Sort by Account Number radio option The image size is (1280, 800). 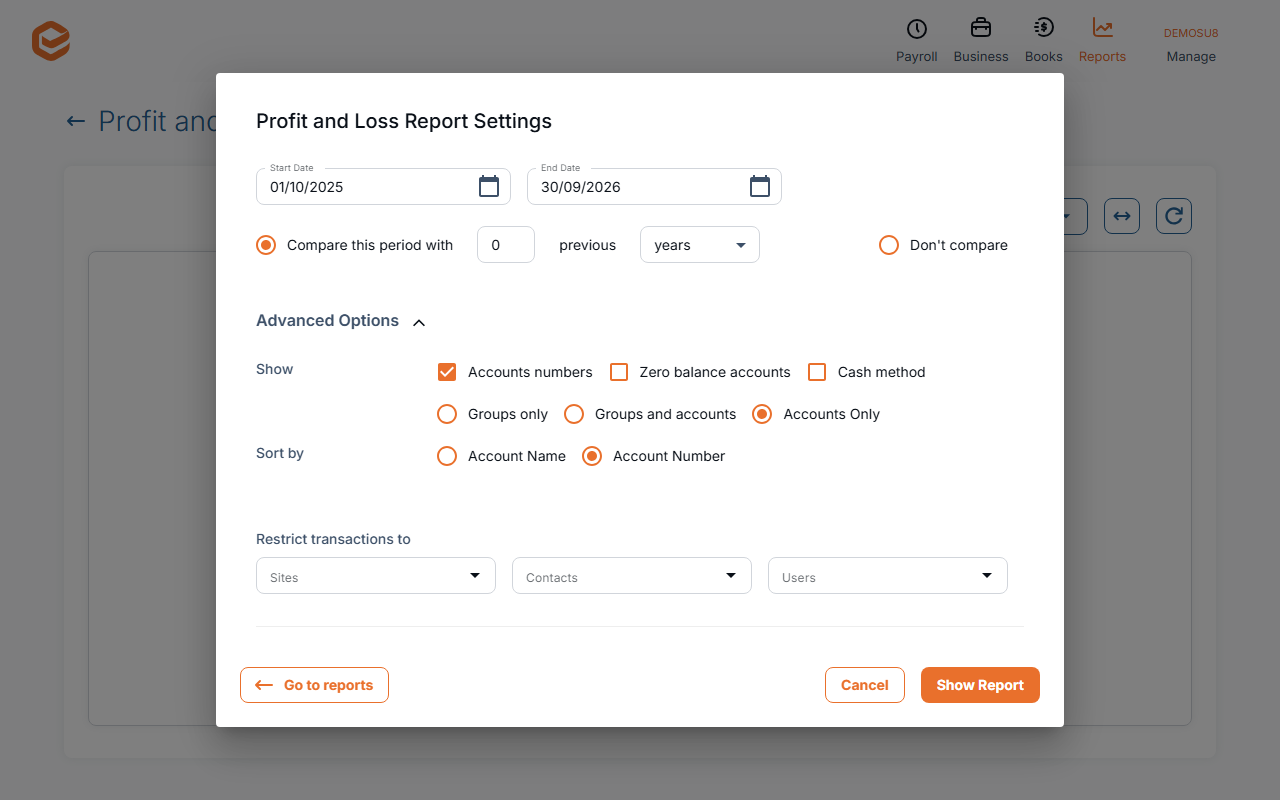(x=592, y=456)
